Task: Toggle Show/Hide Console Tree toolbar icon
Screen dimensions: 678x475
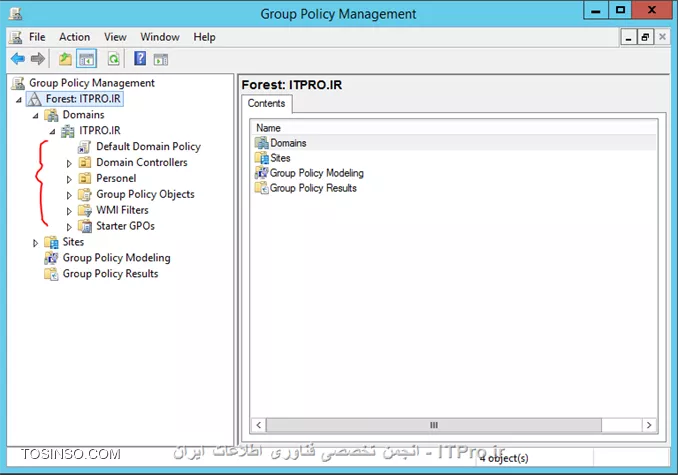Action: click(86, 59)
